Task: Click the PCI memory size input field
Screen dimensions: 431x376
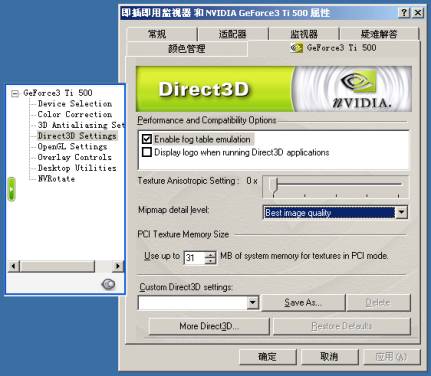Action: pyautogui.click(x=194, y=258)
